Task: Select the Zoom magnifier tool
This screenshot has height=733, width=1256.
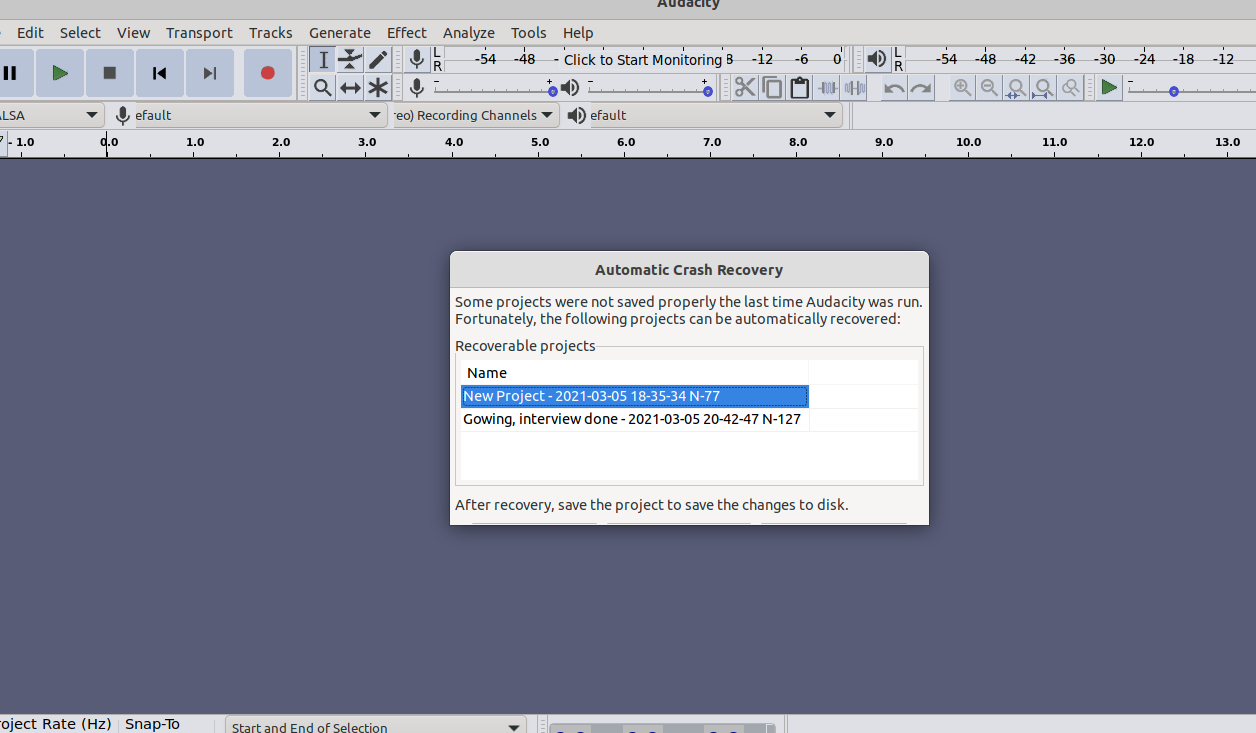Action: 323,88
